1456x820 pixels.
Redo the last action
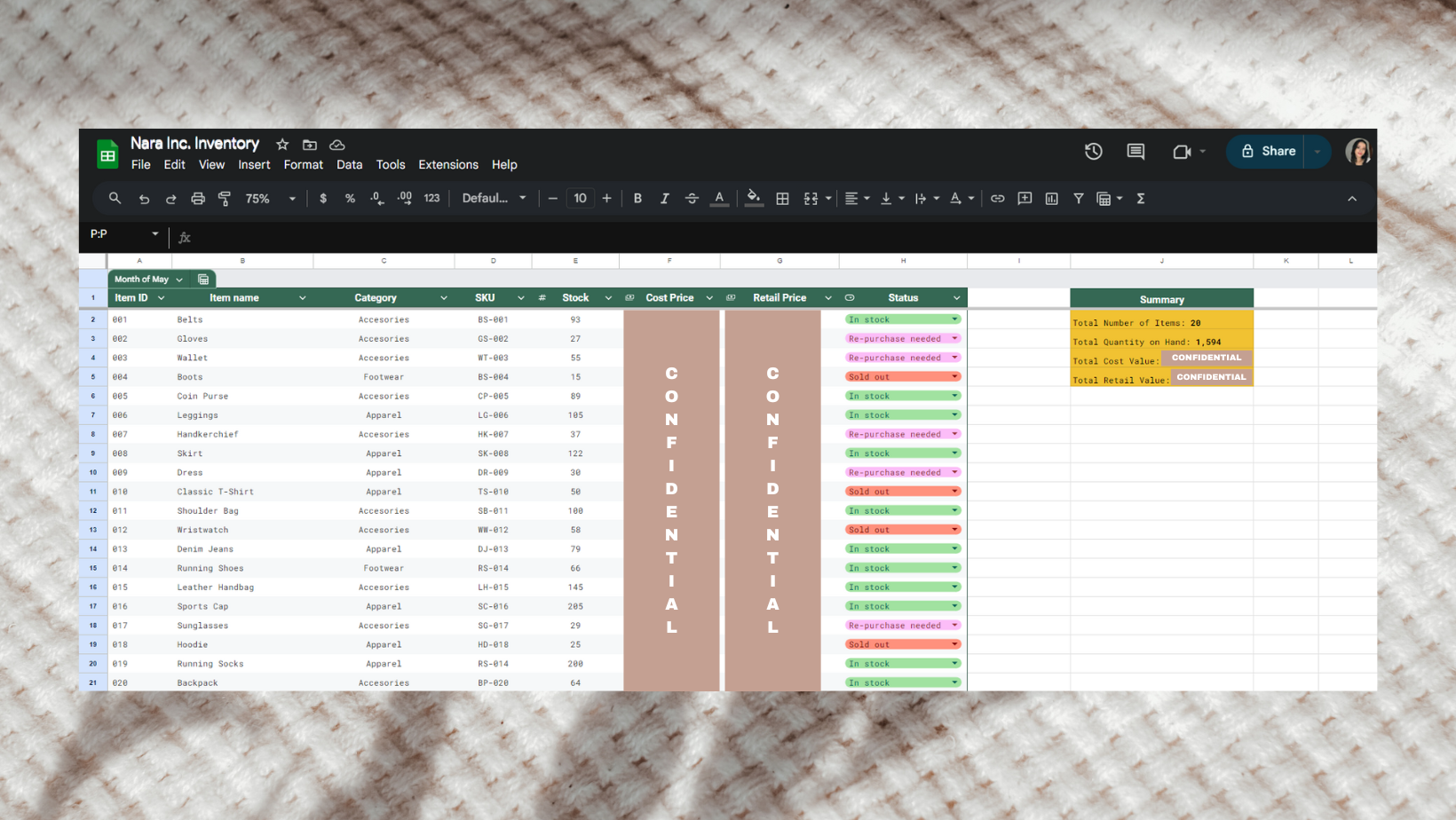click(170, 199)
